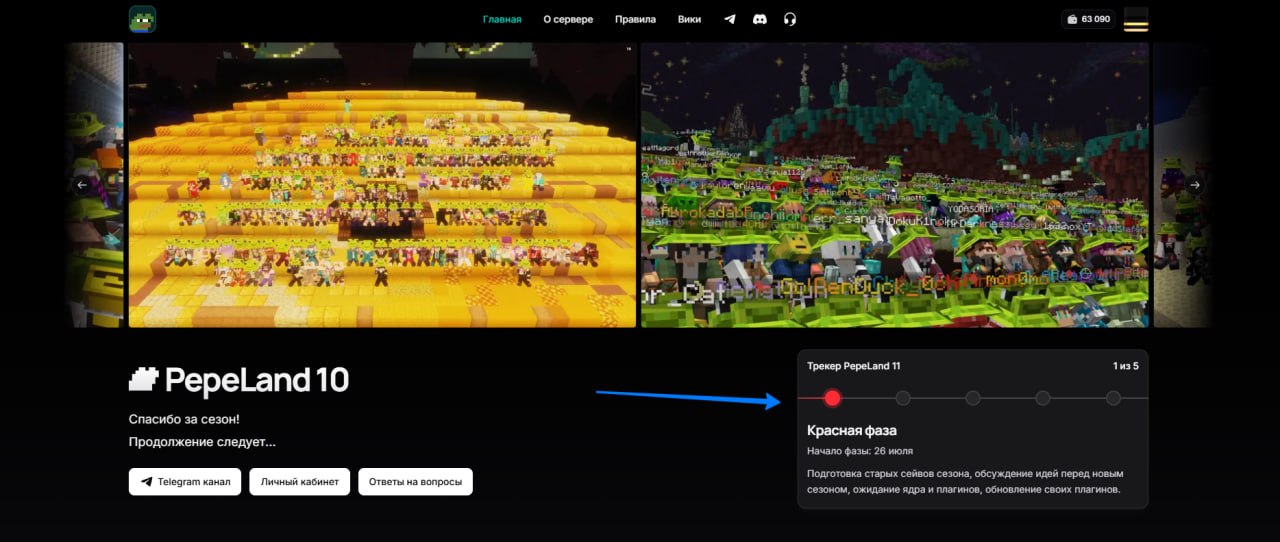This screenshot has height=542, width=1280.
Task: Click Начало фазы: 26 июля text
Action: pyautogui.click(x=860, y=451)
